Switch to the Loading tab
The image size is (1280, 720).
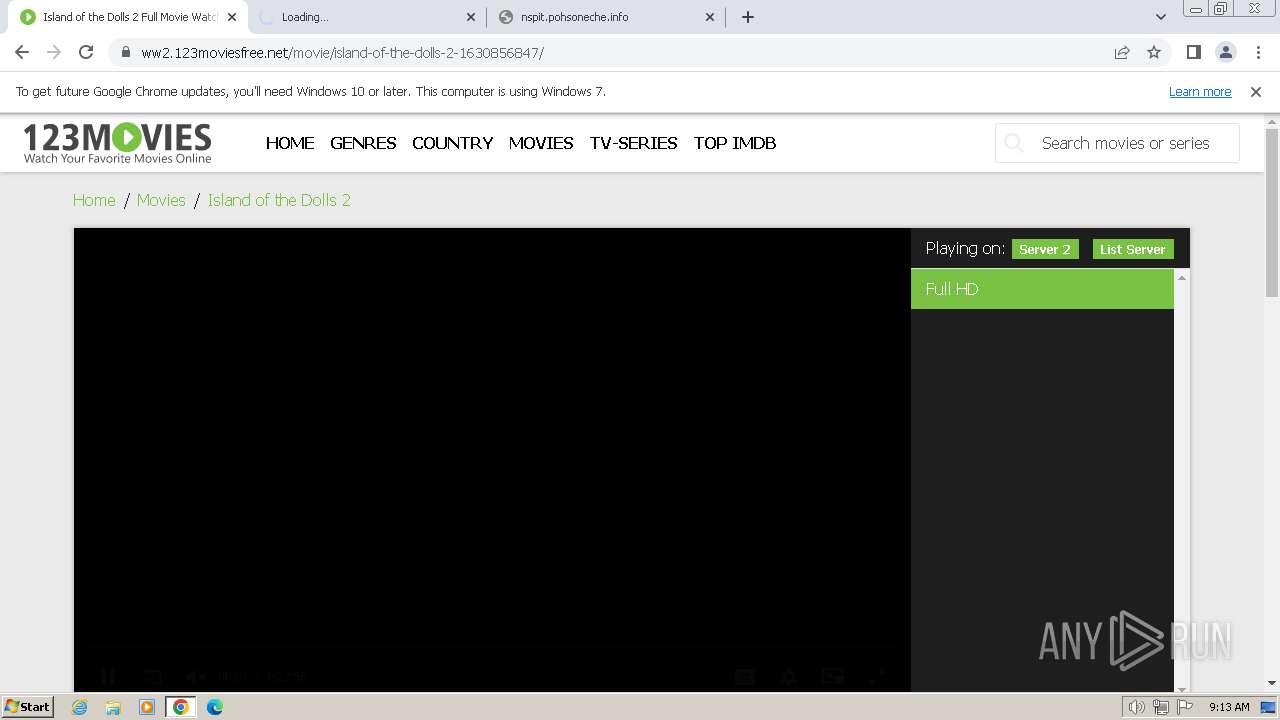367,17
